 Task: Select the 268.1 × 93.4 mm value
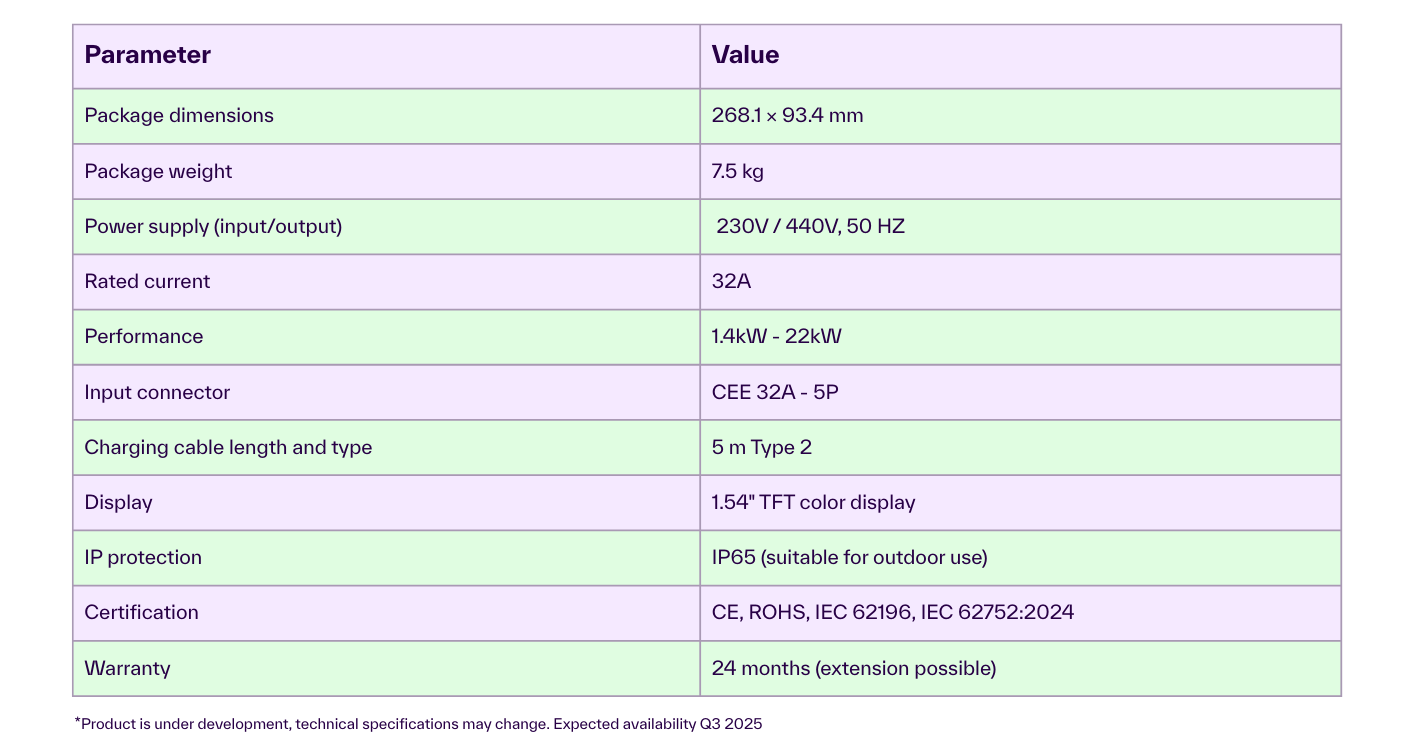[x=787, y=116]
